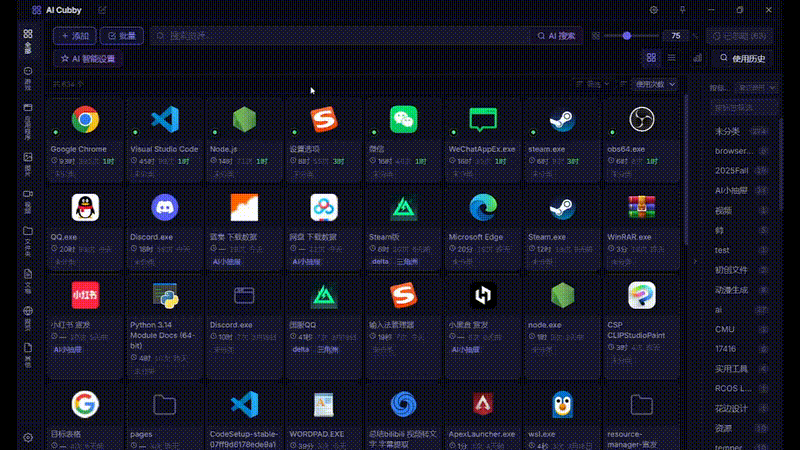
Task: Adjust the icon size slider handle
Action: point(627,36)
